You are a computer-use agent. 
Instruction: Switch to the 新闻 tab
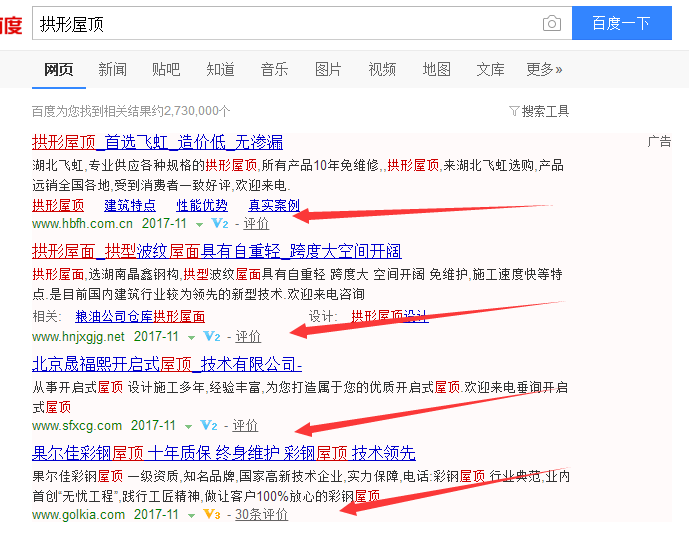[112, 69]
